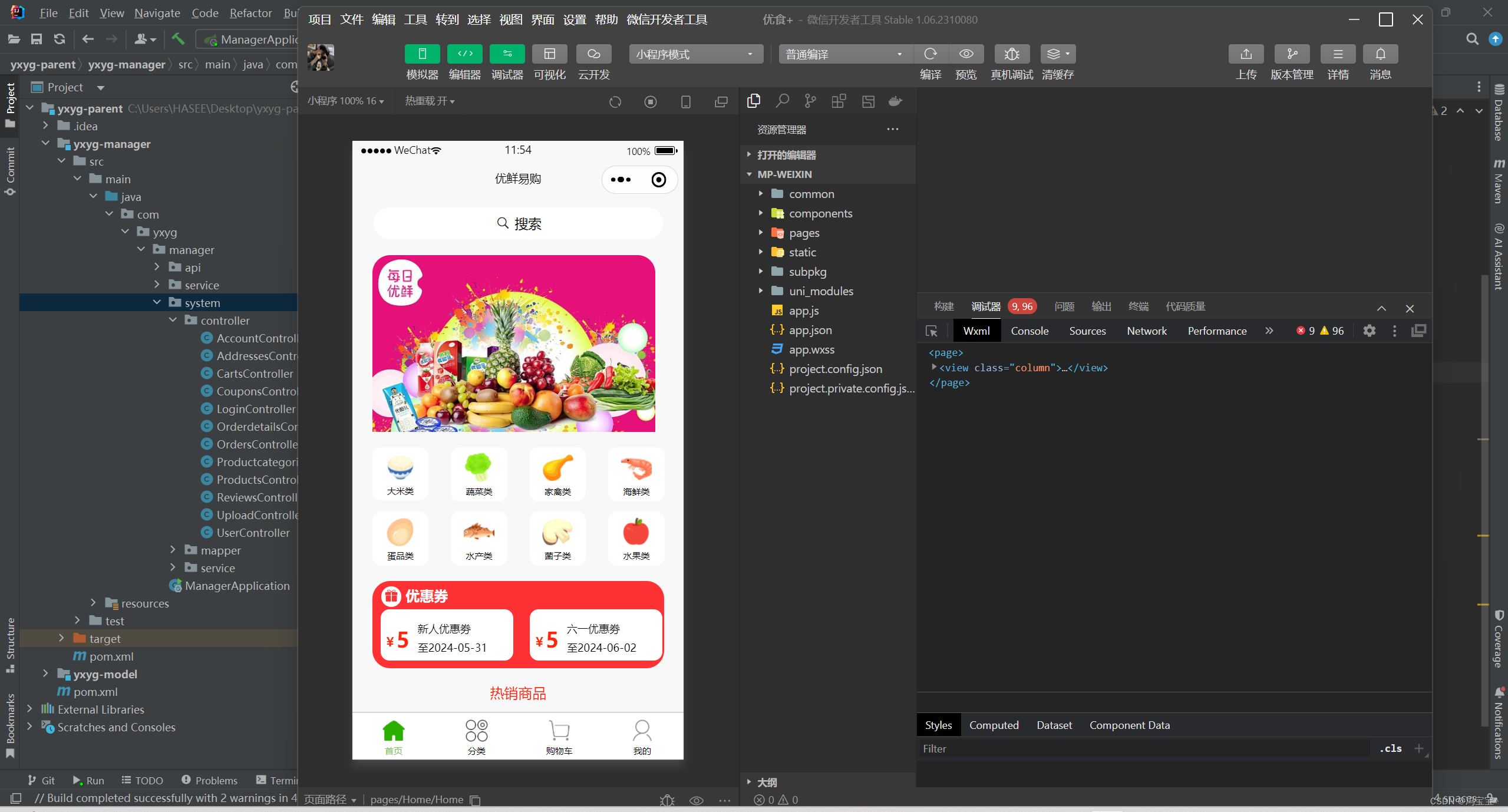Image resolution: width=1508 pixels, height=812 pixels.
Task: Expand the pages folder in MP-WEIXIN
Action: [804, 233]
